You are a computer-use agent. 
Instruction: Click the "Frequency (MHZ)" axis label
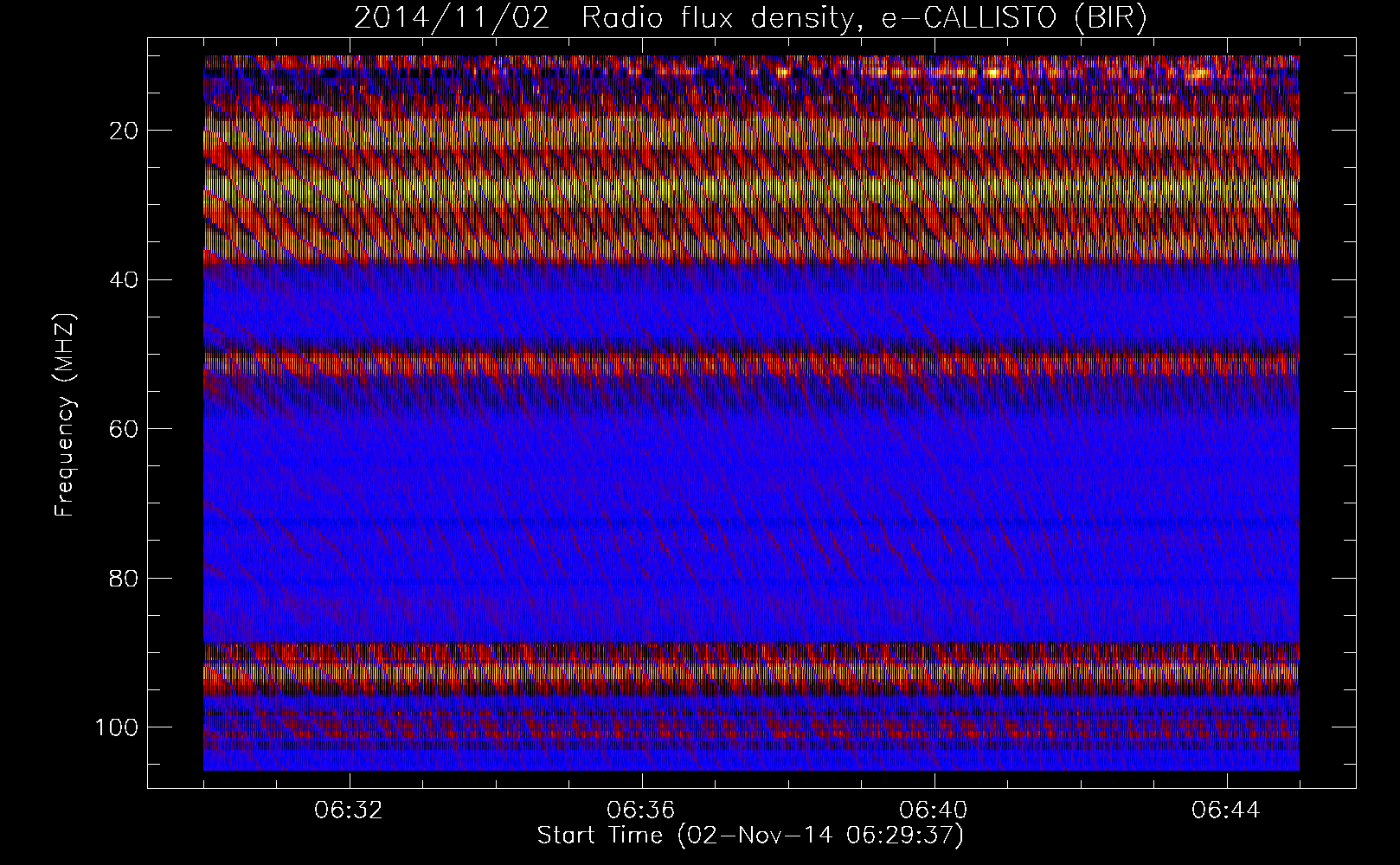coord(66,415)
